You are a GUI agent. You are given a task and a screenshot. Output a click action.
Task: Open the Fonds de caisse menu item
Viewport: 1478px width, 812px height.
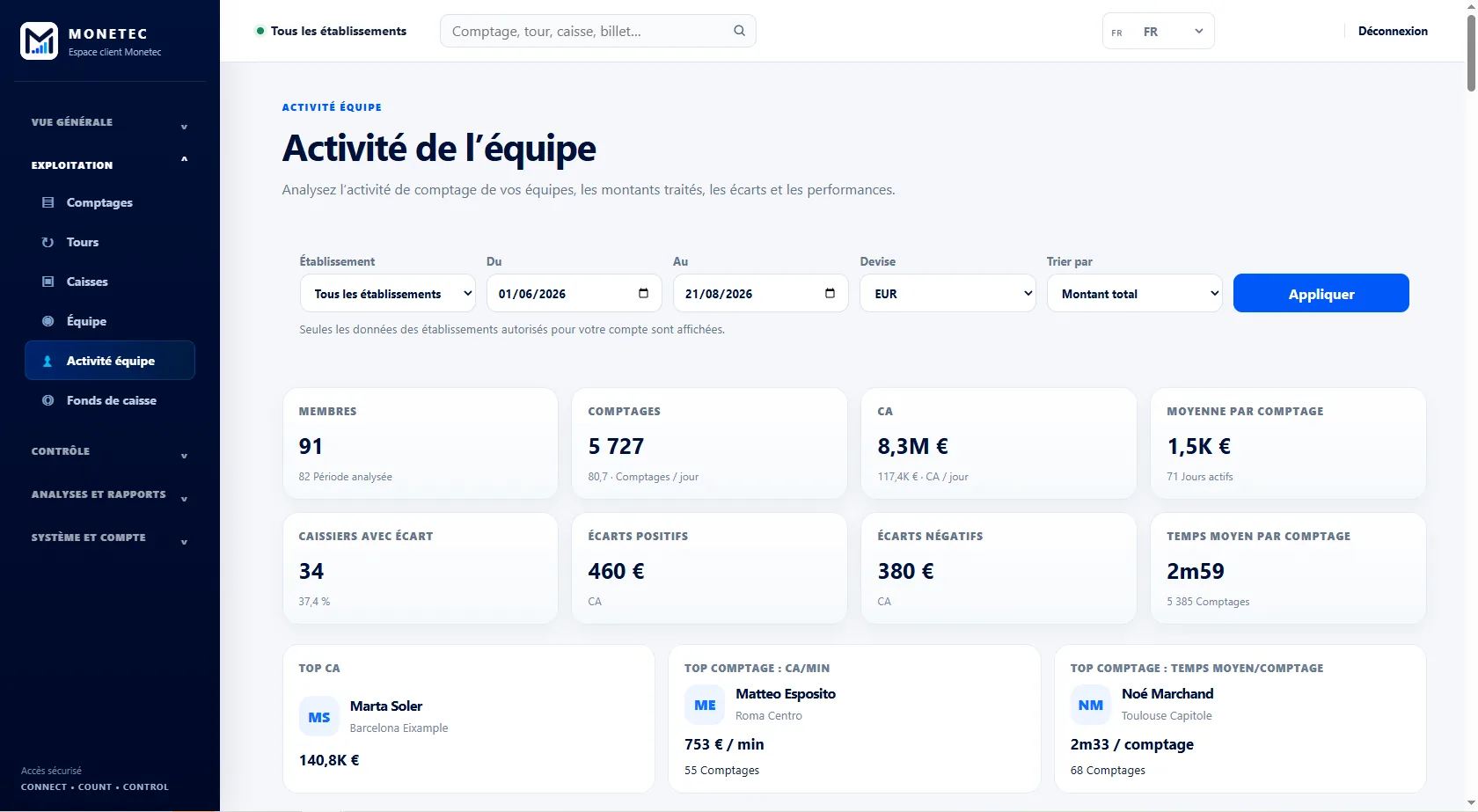click(x=112, y=400)
